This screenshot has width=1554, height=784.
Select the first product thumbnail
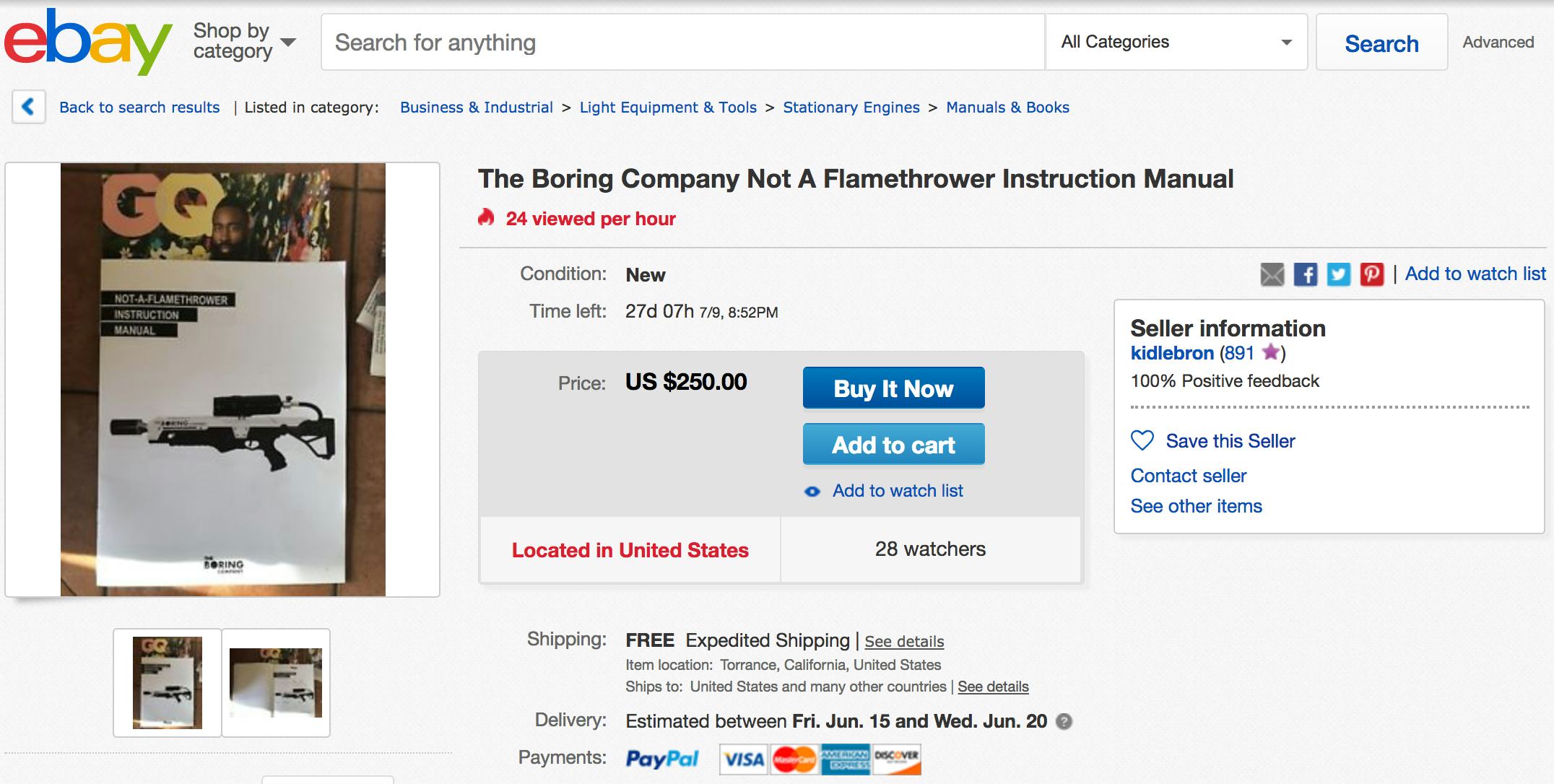(x=168, y=683)
